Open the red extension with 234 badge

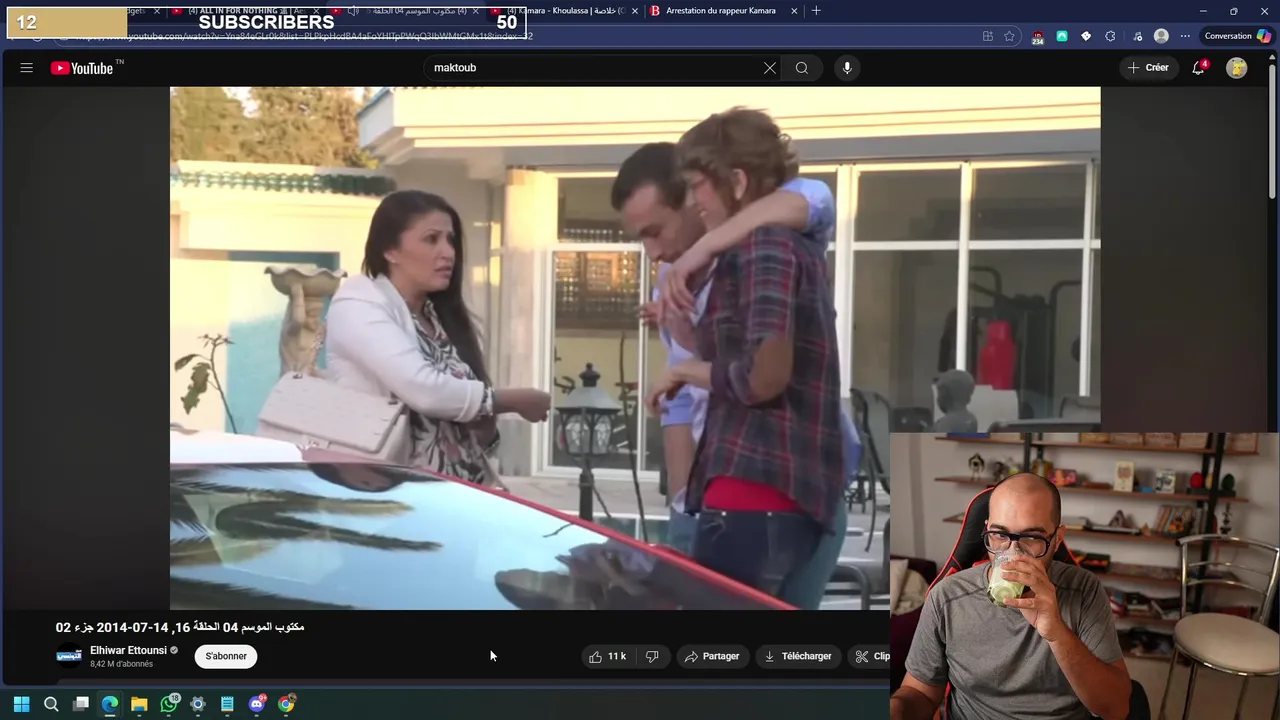1037,37
